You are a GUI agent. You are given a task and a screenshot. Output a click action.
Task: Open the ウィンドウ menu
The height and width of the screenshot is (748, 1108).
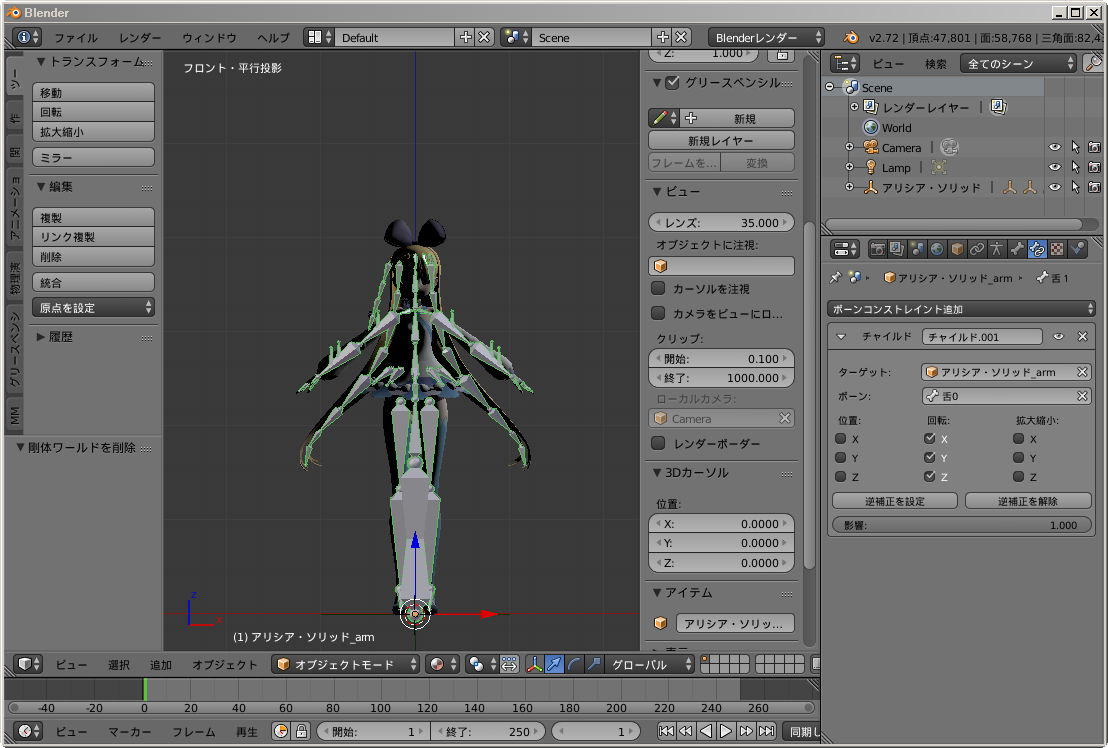[208, 37]
